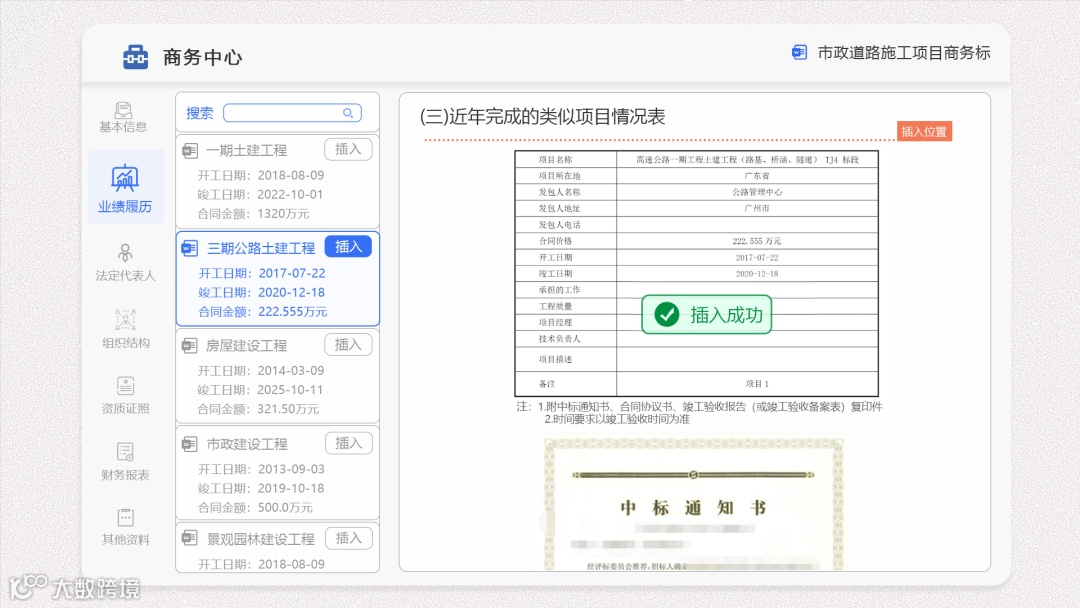Open the 法定代表人 person icon
Image resolution: width=1080 pixels, height=608 pixels.
coord(125,253)
